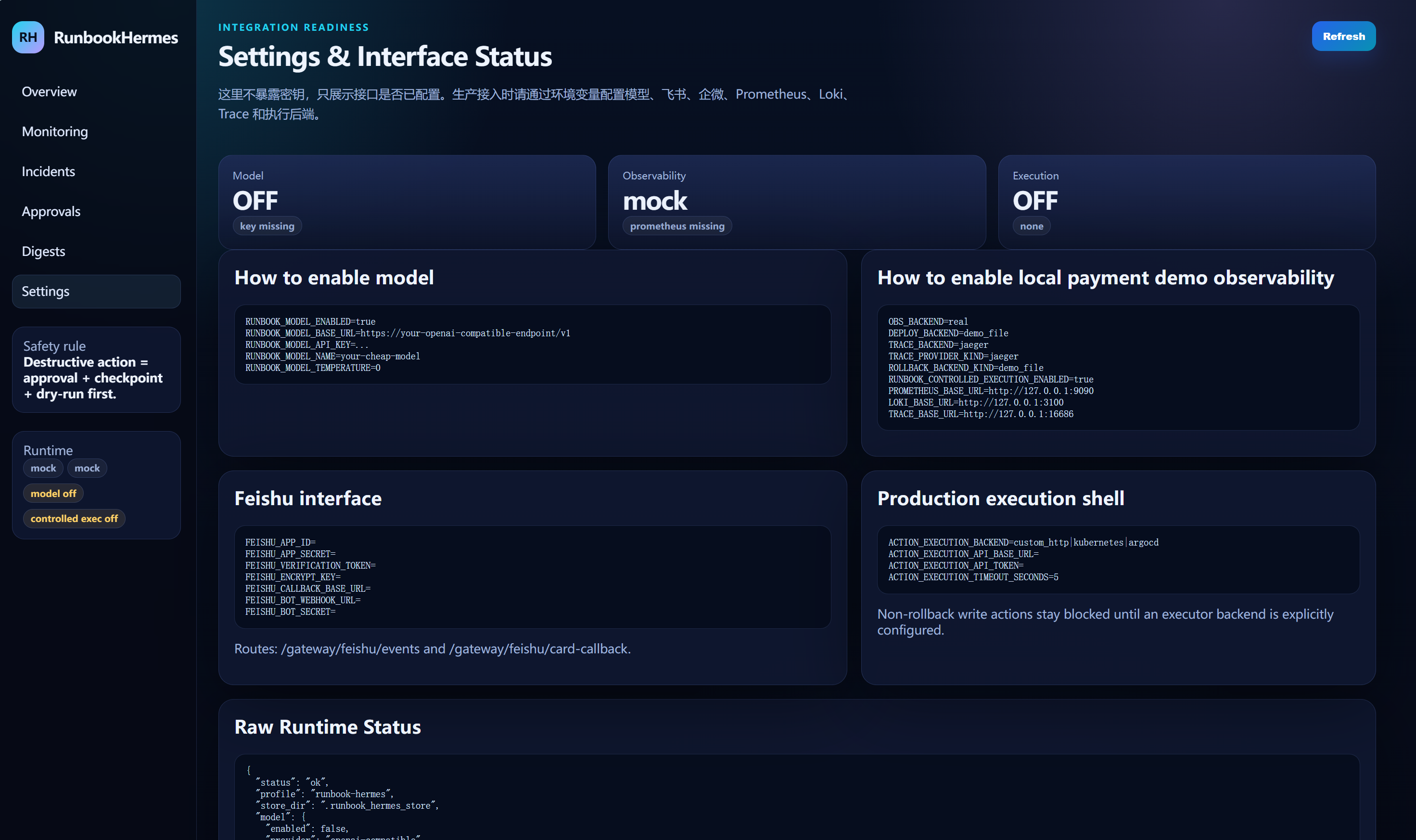This screenshot has width=1416, height=840.
Task: Click the Model OFF status card
Action: pos(407,202)
